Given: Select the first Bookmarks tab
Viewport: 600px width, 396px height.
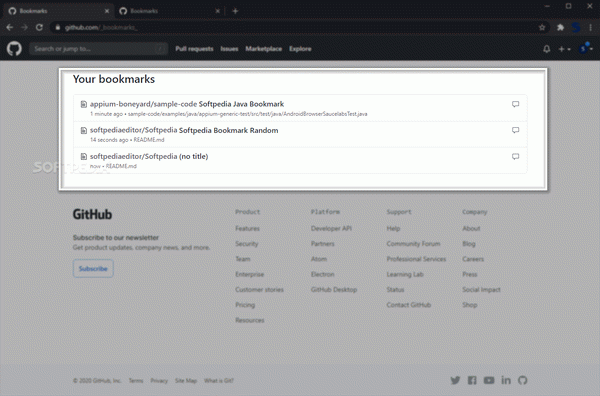Looking at the screenshot, I should pyautogui.click(x=58, y=11).
